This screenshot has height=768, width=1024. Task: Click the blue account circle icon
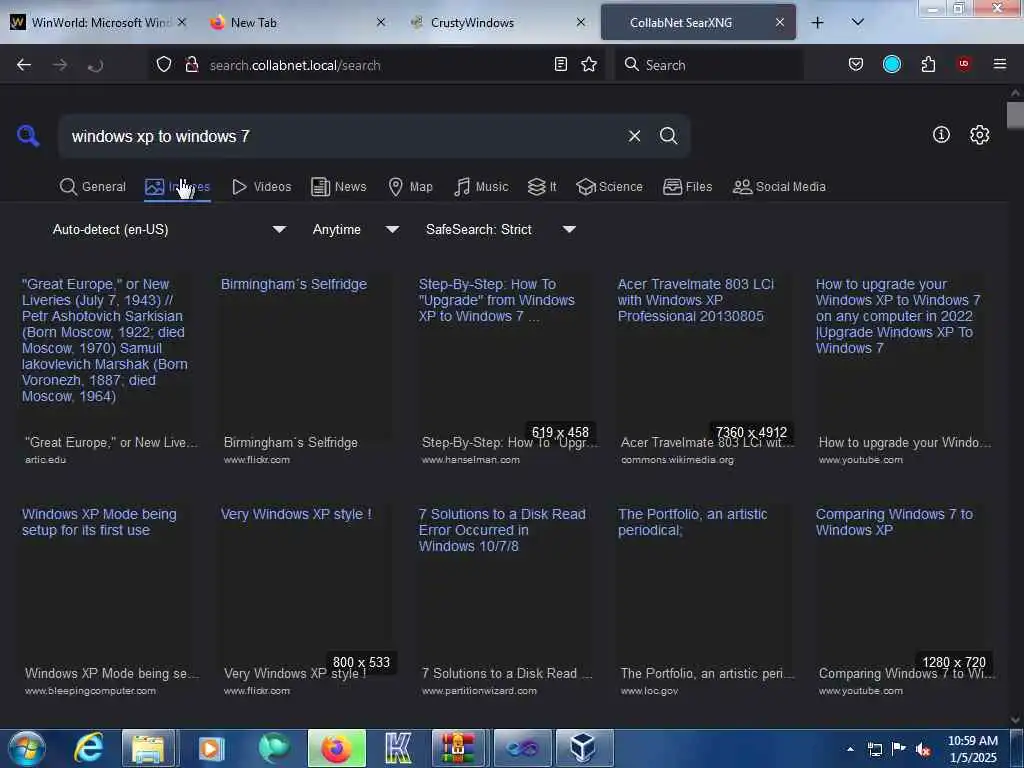click(891, 64)
